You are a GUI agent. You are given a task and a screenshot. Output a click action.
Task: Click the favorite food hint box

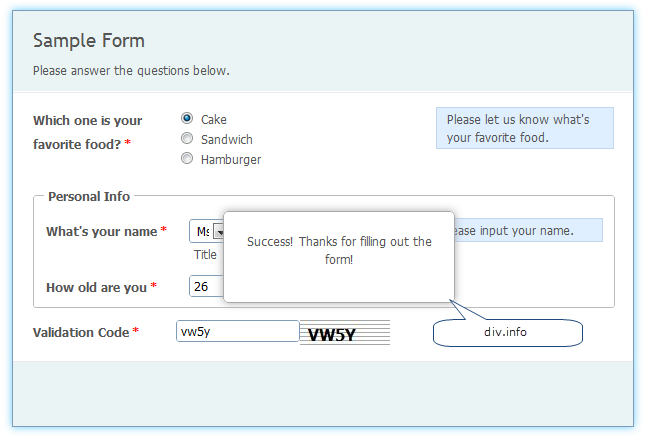(525, 128)
